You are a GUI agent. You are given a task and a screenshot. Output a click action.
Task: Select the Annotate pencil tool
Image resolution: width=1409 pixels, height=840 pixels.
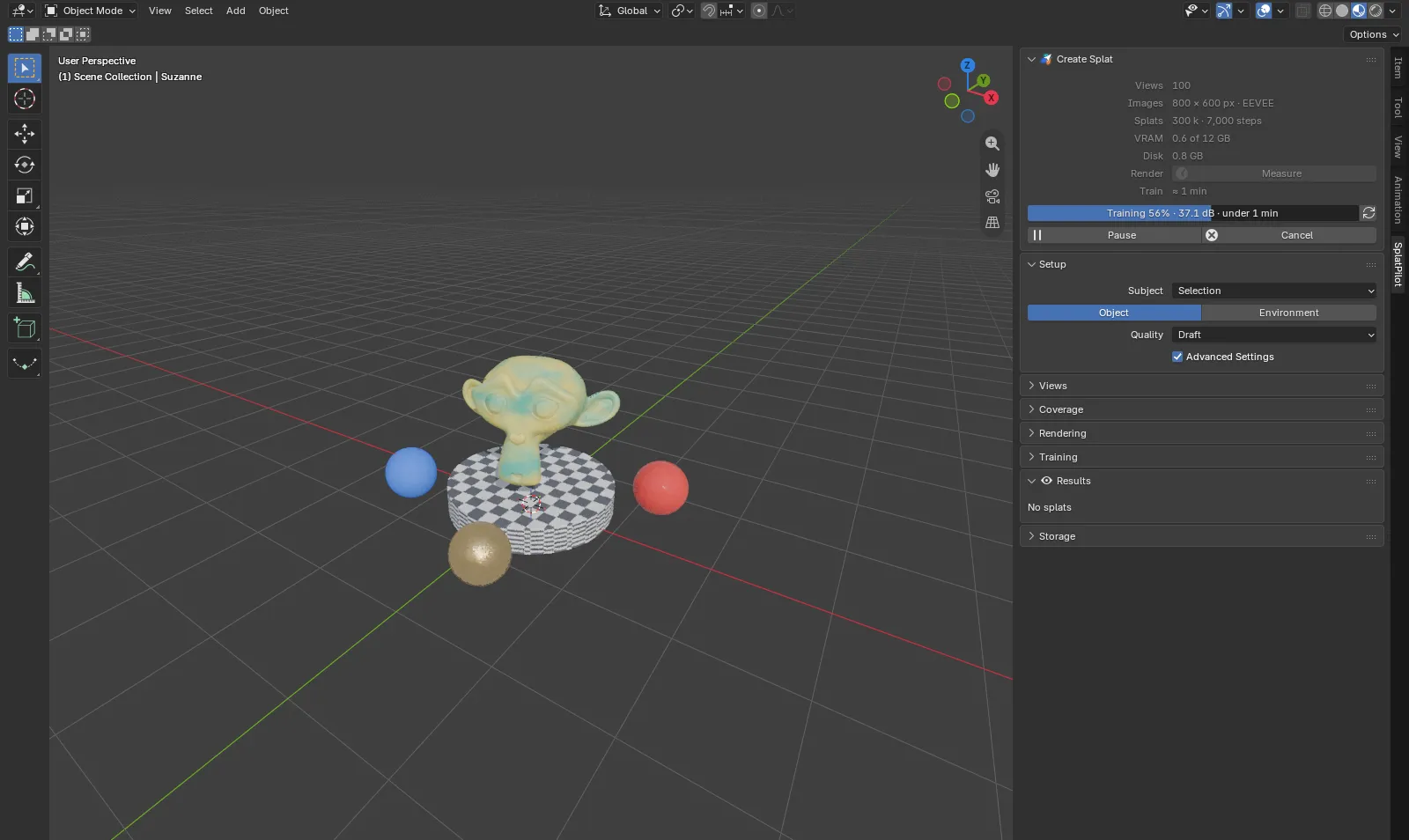[x=25, y=262]
